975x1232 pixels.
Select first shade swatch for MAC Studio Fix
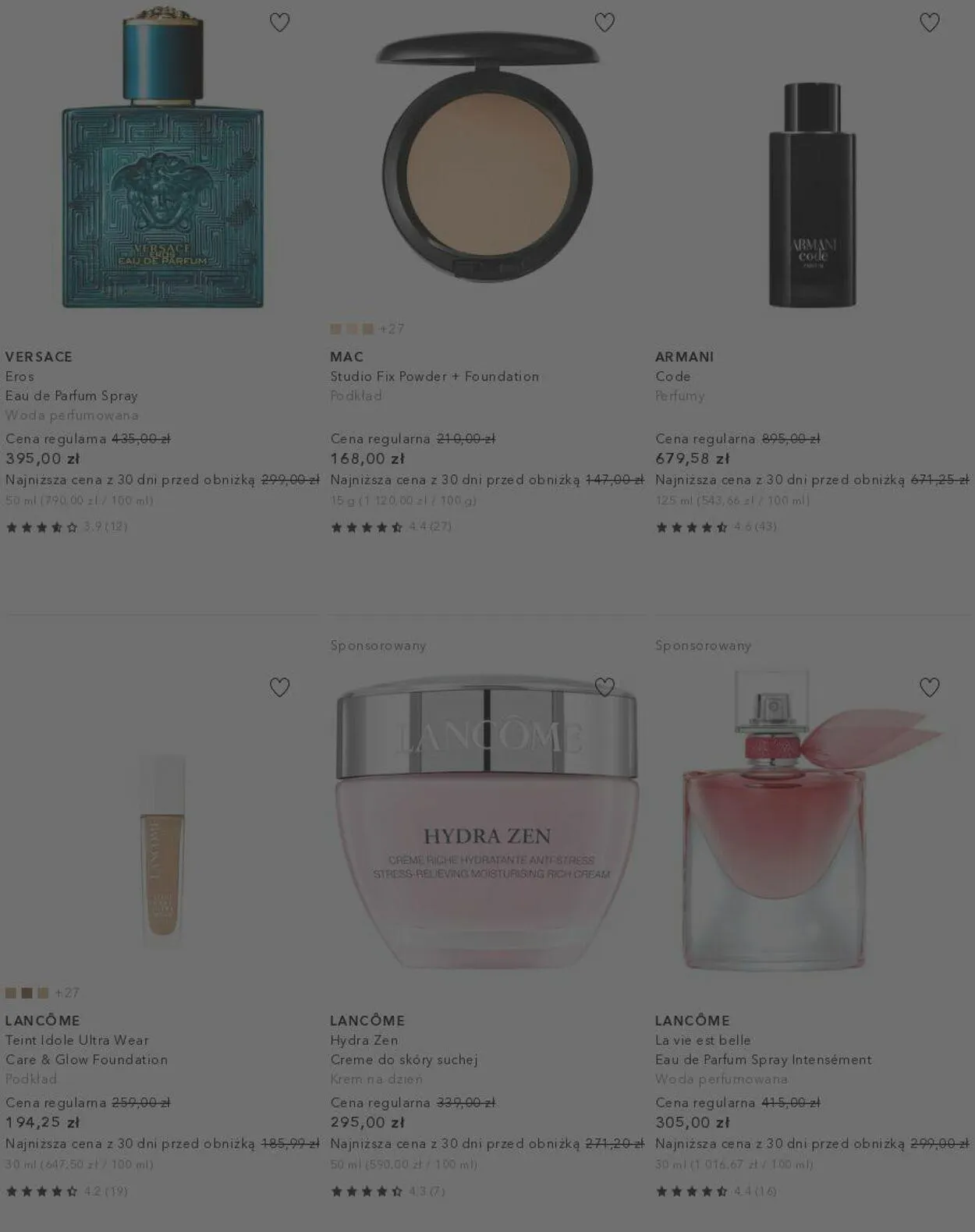pyautogui.click(x=336, y=329)
